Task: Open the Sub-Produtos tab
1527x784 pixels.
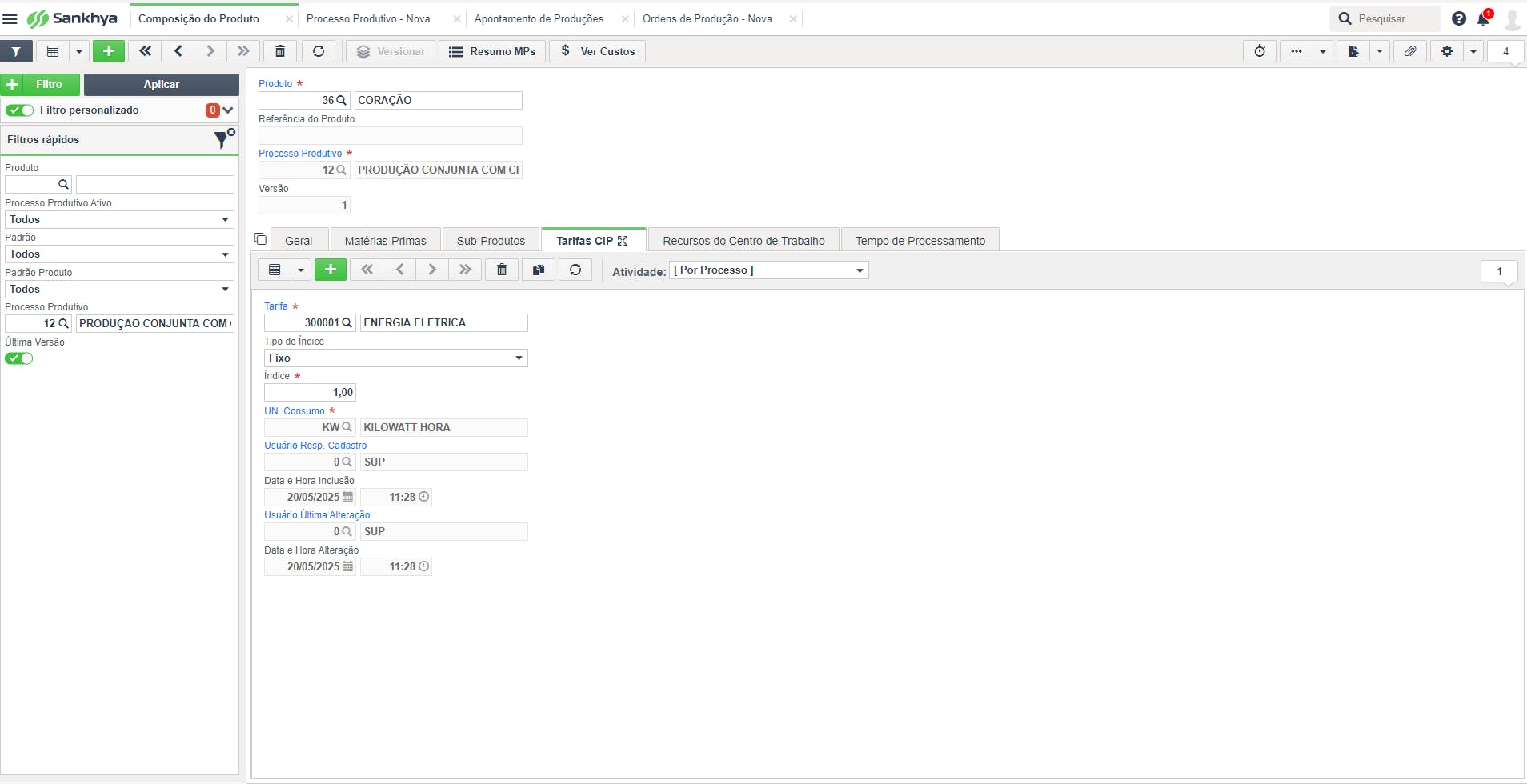Action: coord(491,240)
